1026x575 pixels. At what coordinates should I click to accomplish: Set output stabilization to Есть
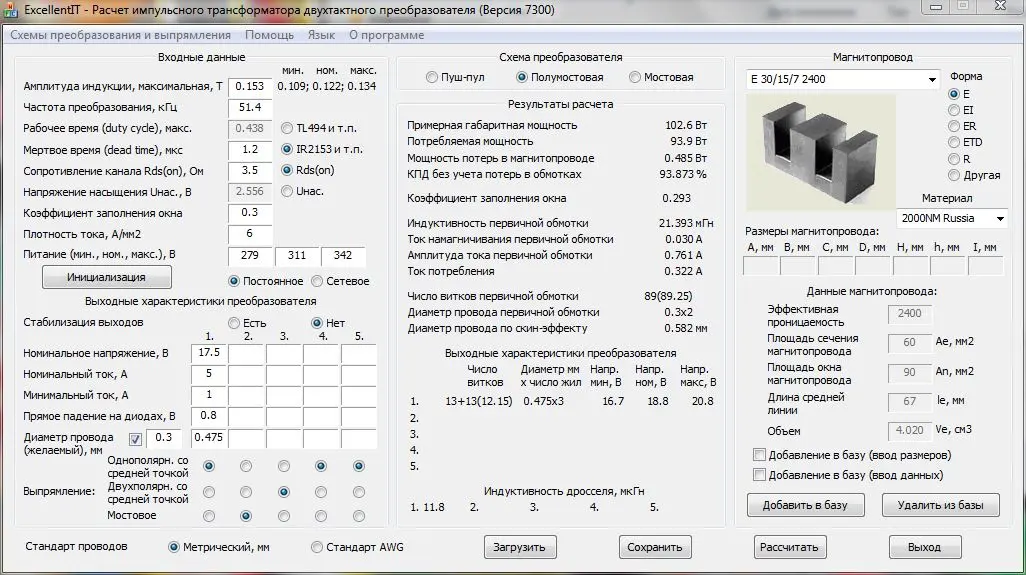pyautogui.click(x=247, y=323)
